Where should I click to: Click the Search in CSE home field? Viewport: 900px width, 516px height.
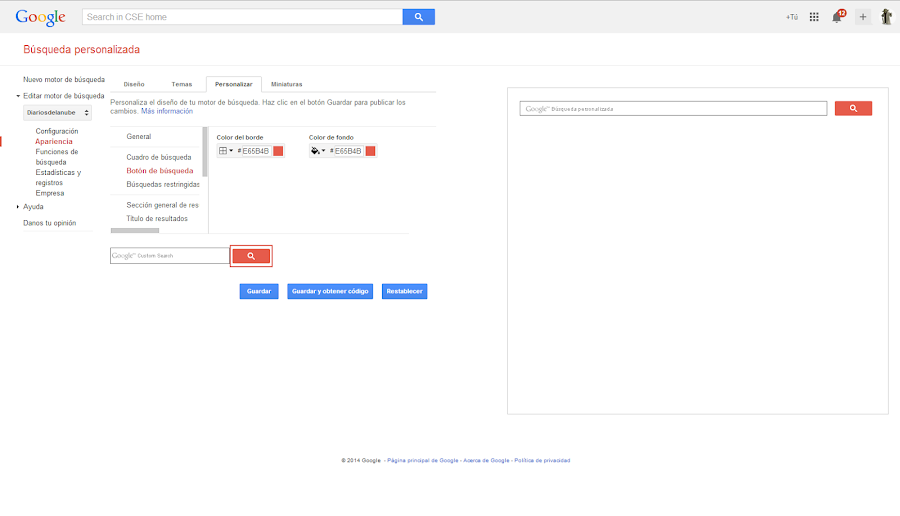[x=242, y=17]
